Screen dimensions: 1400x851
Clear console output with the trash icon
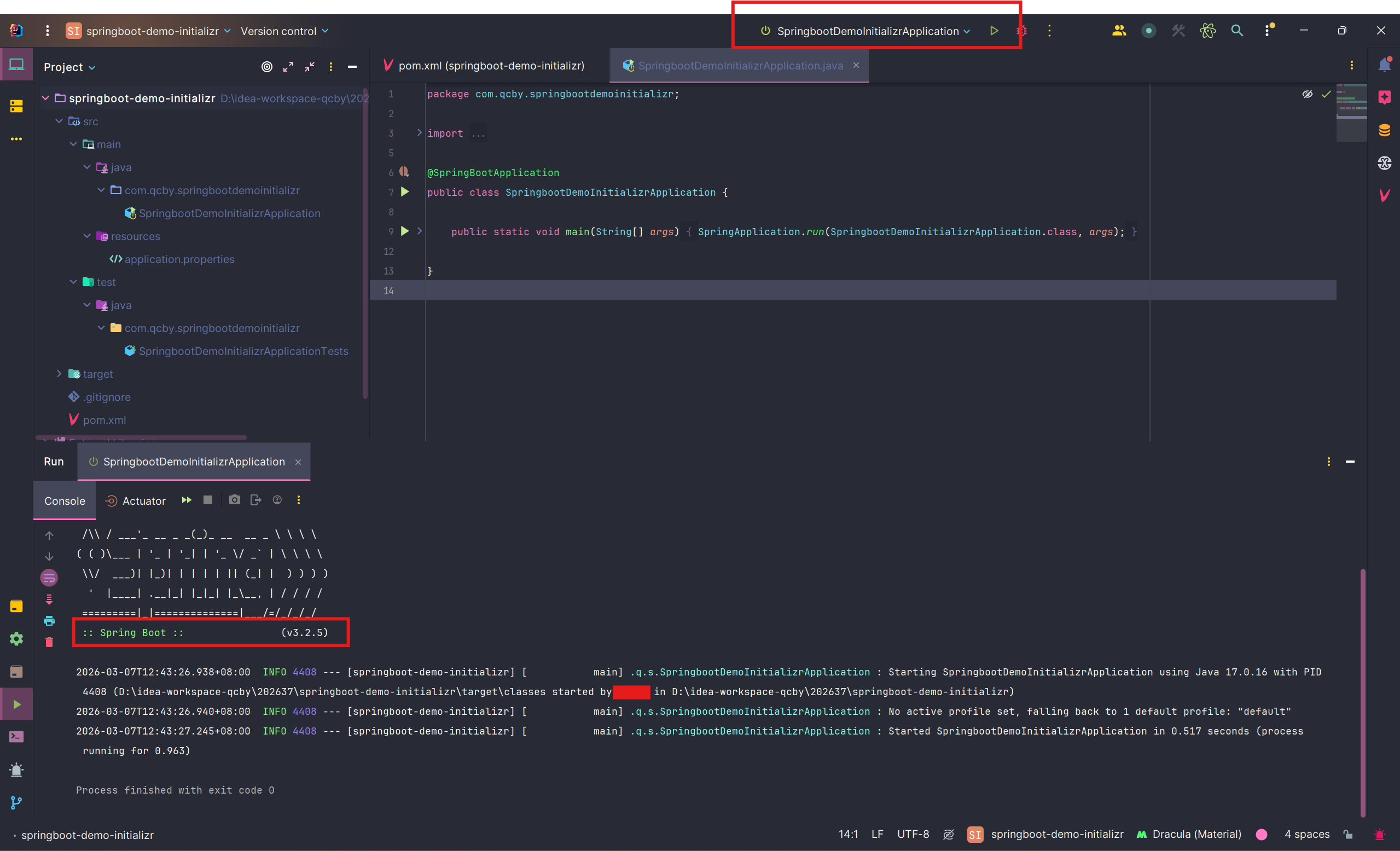coord(49,642)
